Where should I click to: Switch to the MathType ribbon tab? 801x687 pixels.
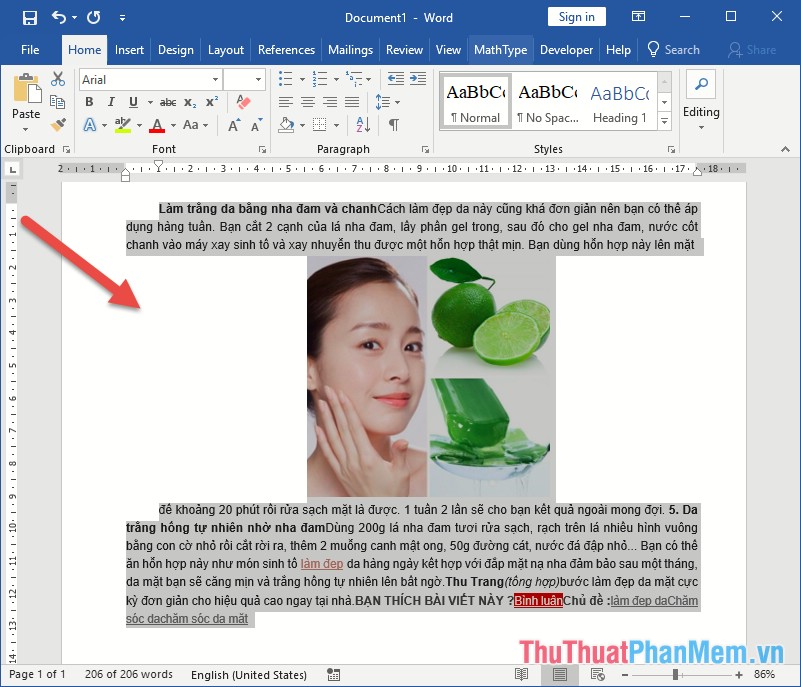tap(500, 49)
